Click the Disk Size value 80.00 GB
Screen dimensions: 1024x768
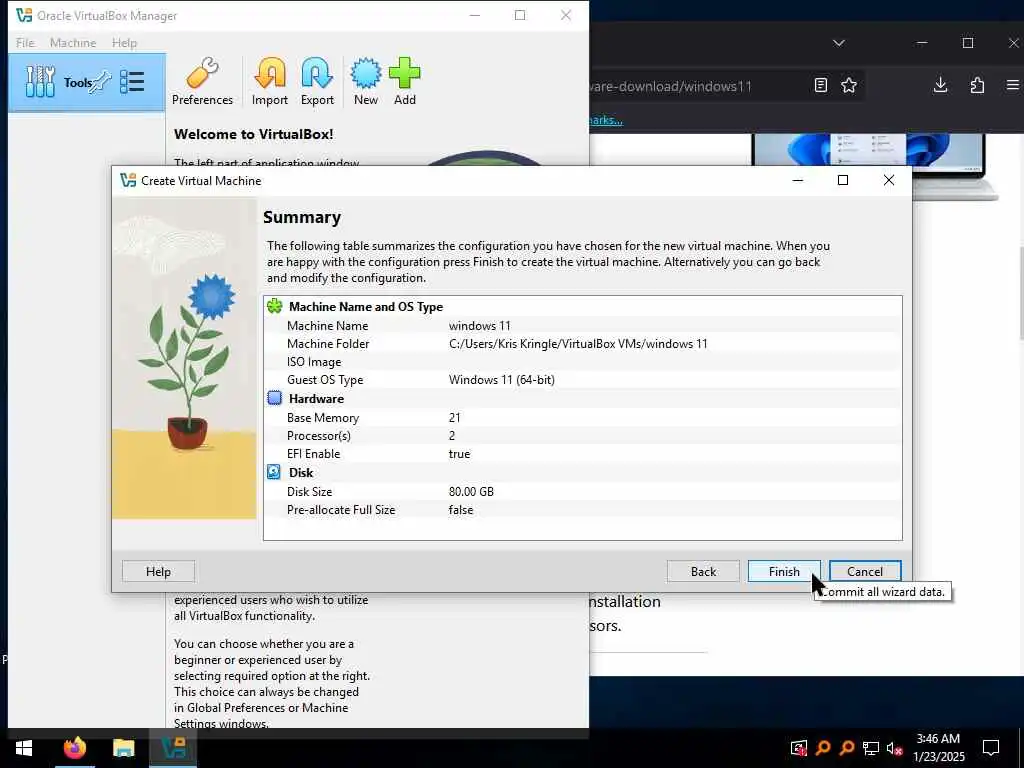[x=471, y=491]
